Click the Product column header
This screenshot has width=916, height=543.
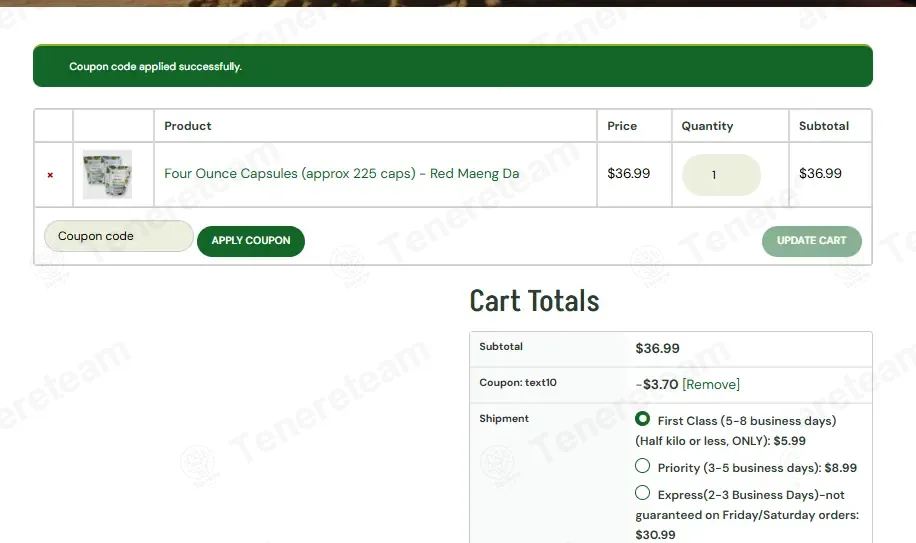coord(188,126)
